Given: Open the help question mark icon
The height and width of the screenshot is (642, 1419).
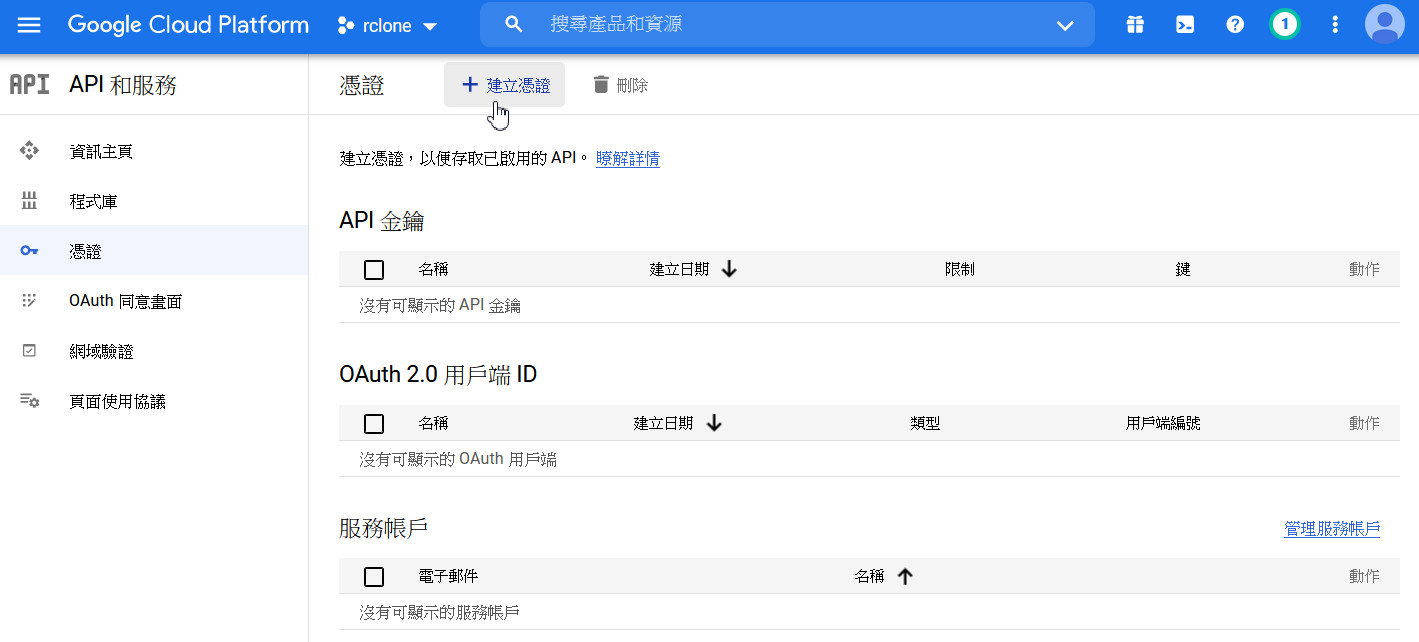Looking at the screenshot, I should pos(1235,25).
